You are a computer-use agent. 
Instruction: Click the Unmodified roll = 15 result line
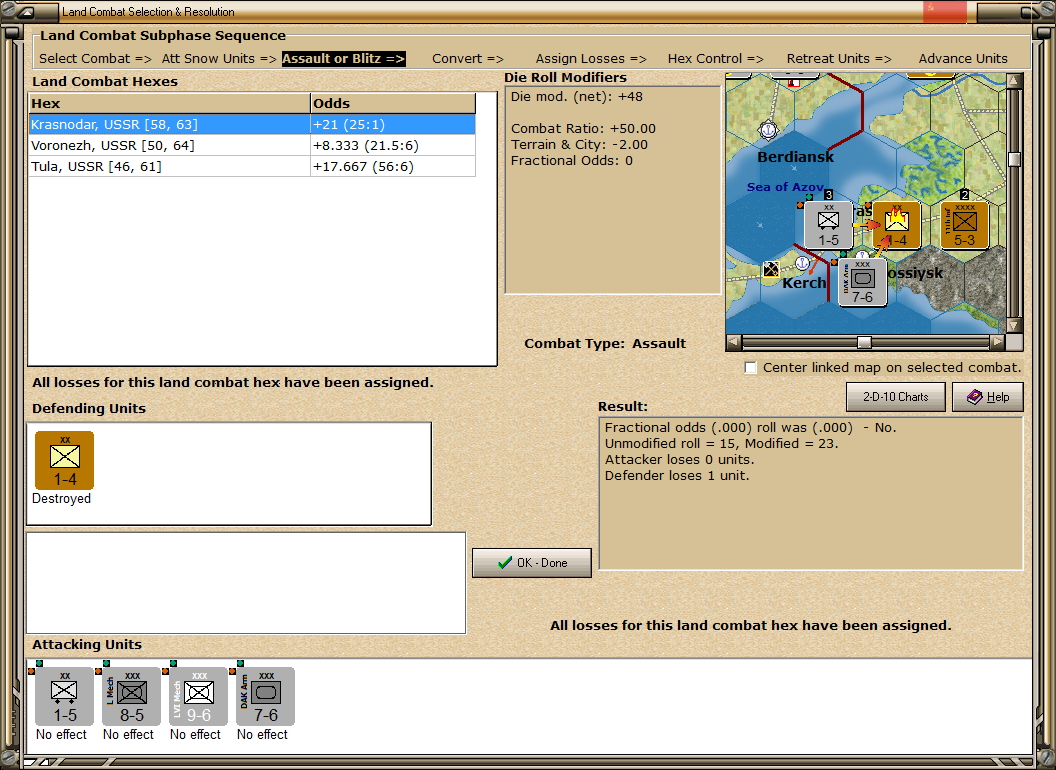tap(721, 443)
